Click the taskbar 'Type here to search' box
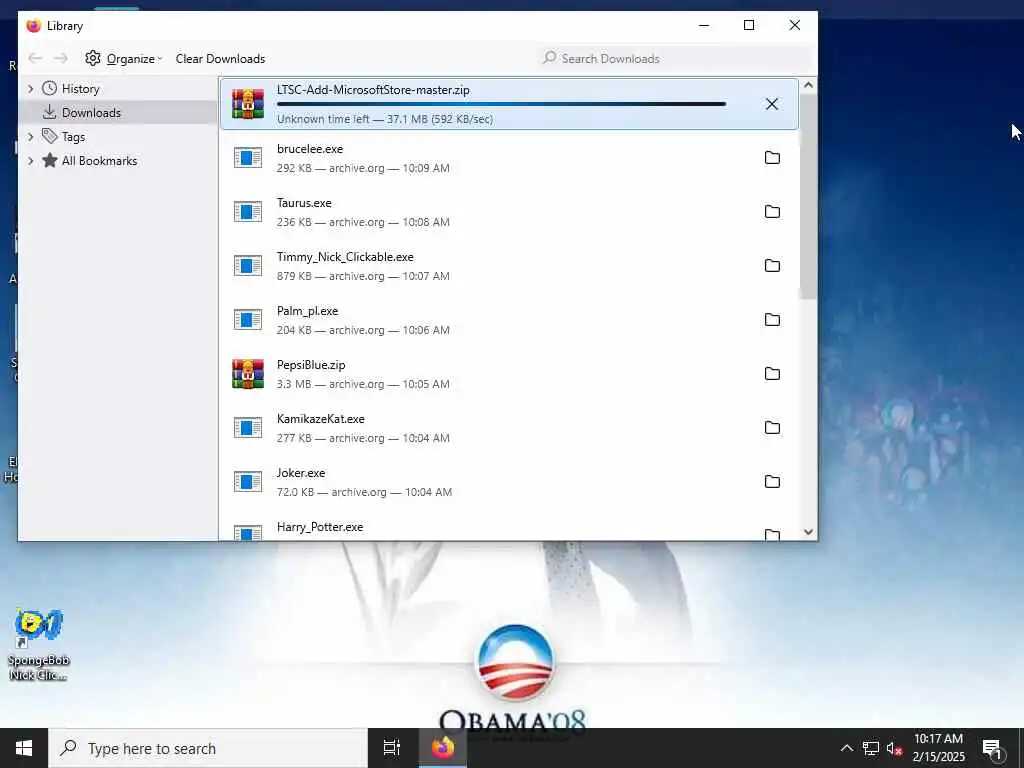The height and width of the screenshot is (768, 1024). pos(208,748)
